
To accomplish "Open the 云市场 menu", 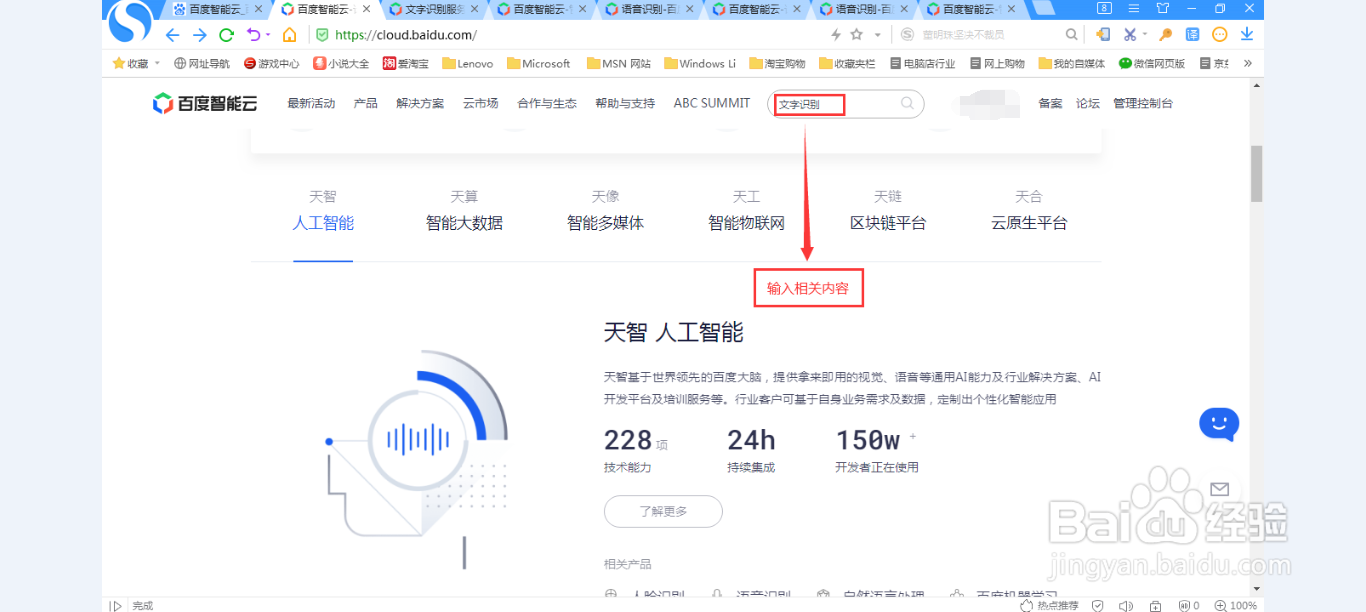I will (x=480, y=103).
